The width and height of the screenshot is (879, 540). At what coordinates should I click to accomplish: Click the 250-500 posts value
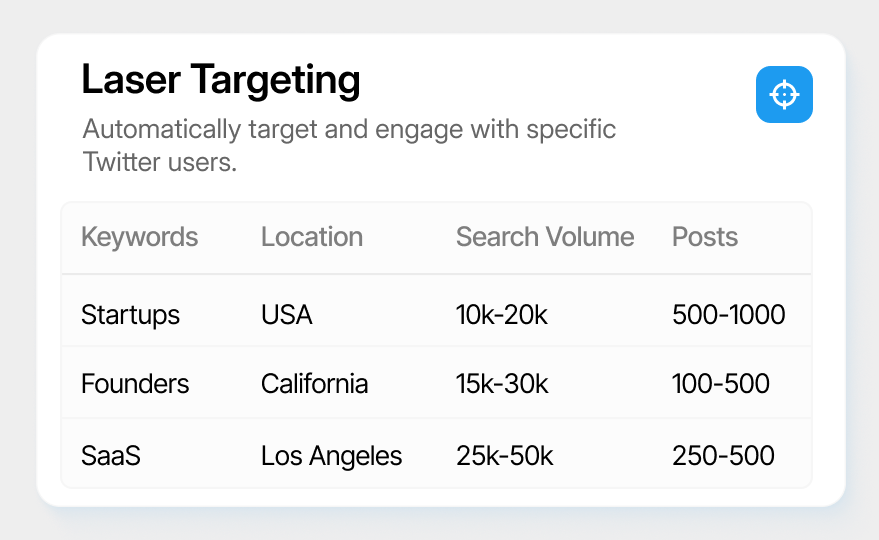click(x=724, y=455)
